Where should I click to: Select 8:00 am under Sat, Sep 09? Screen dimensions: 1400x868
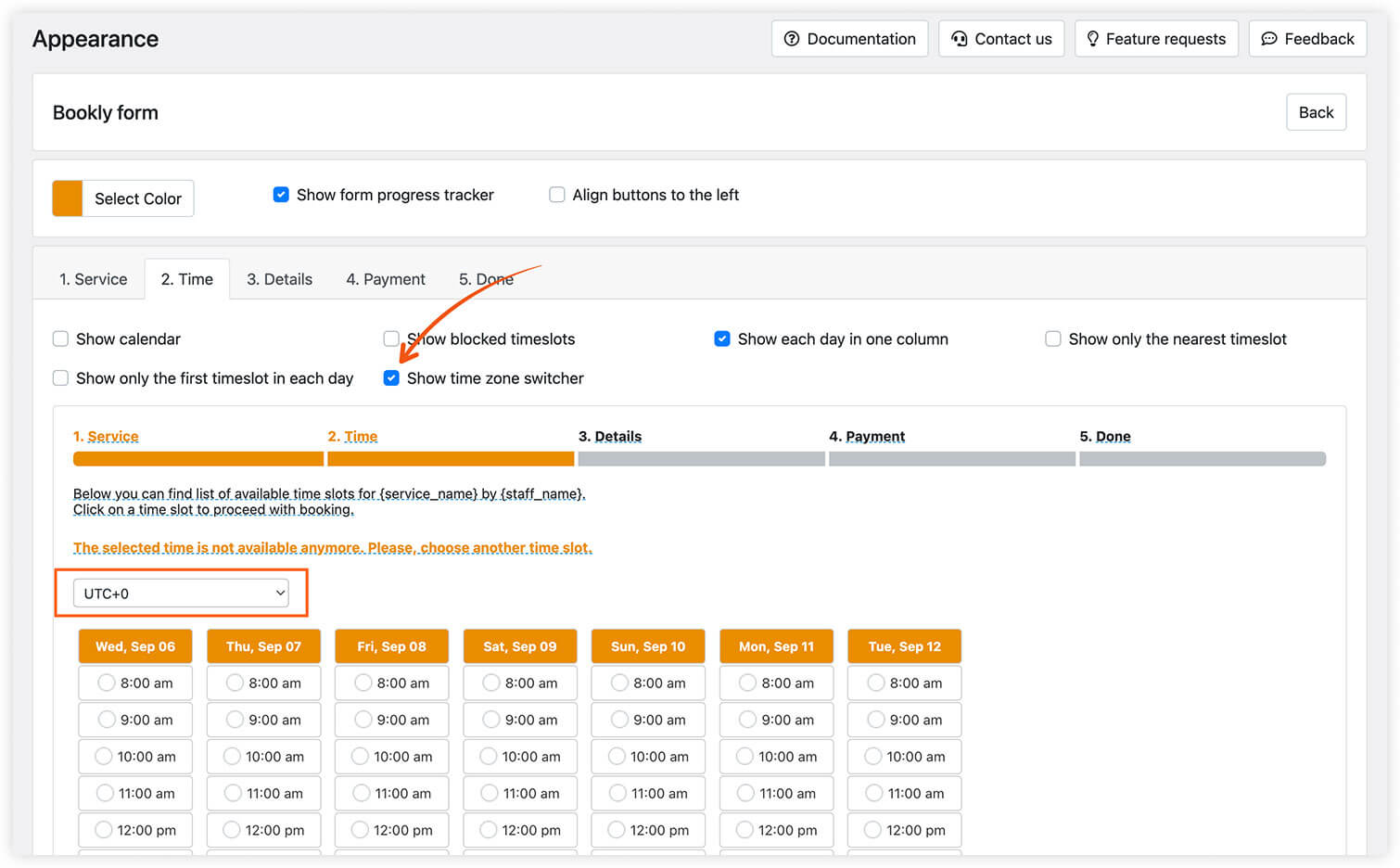click(520, 683)
